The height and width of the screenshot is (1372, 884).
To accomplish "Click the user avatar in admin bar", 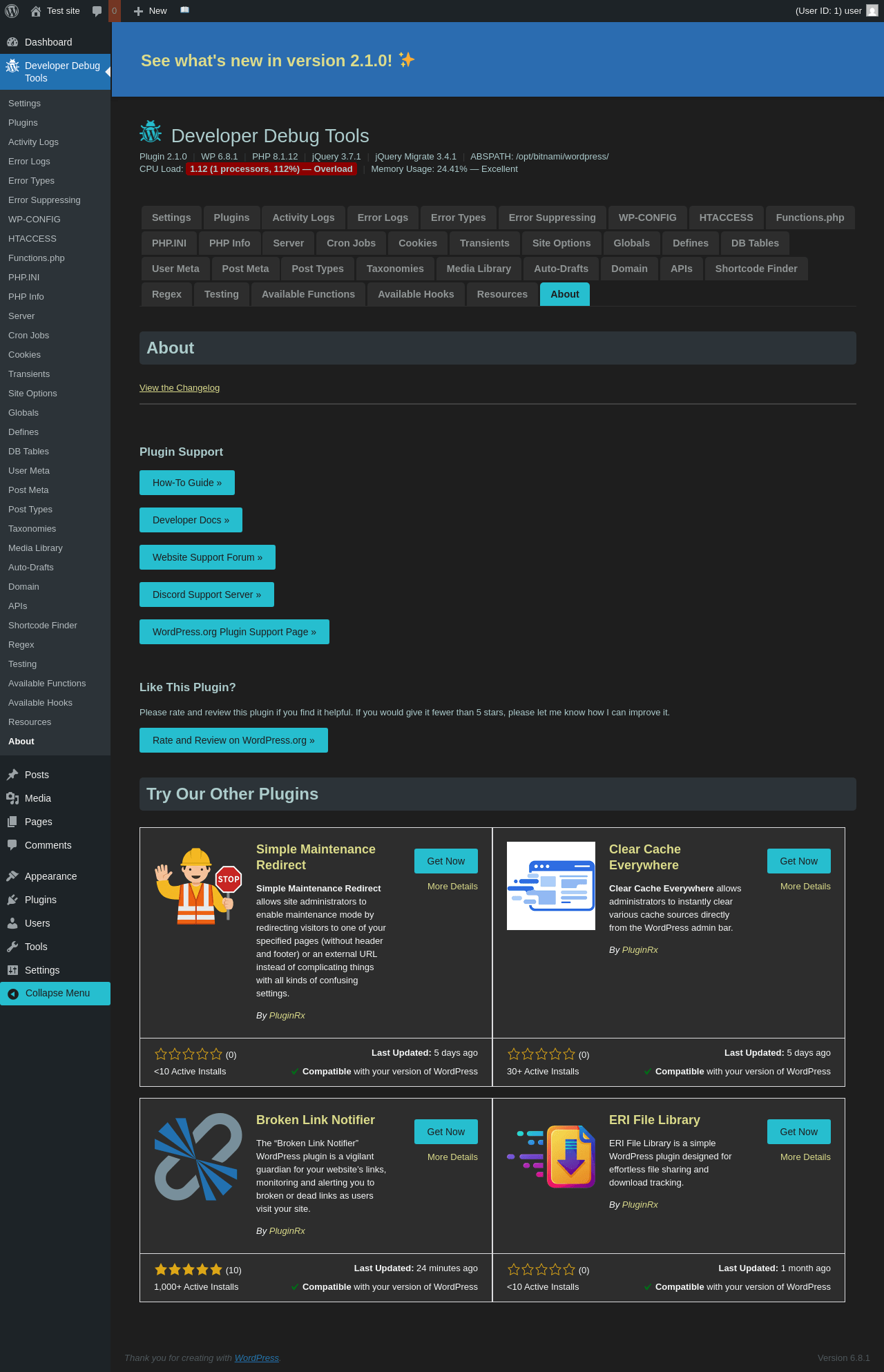I will (872, 11).
